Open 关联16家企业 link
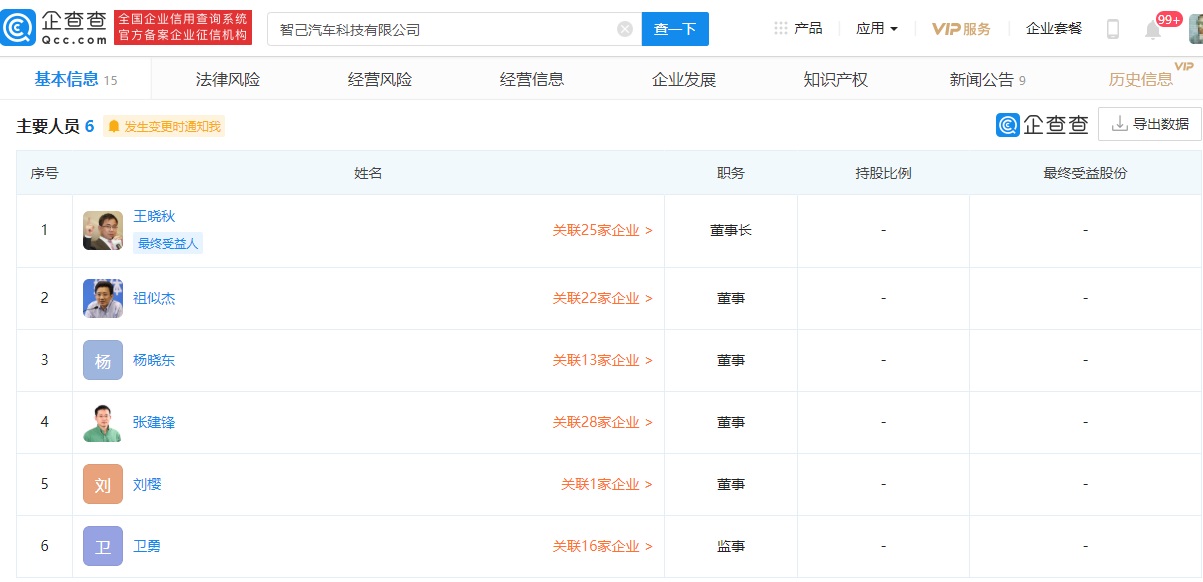 [x=603, y=546]
